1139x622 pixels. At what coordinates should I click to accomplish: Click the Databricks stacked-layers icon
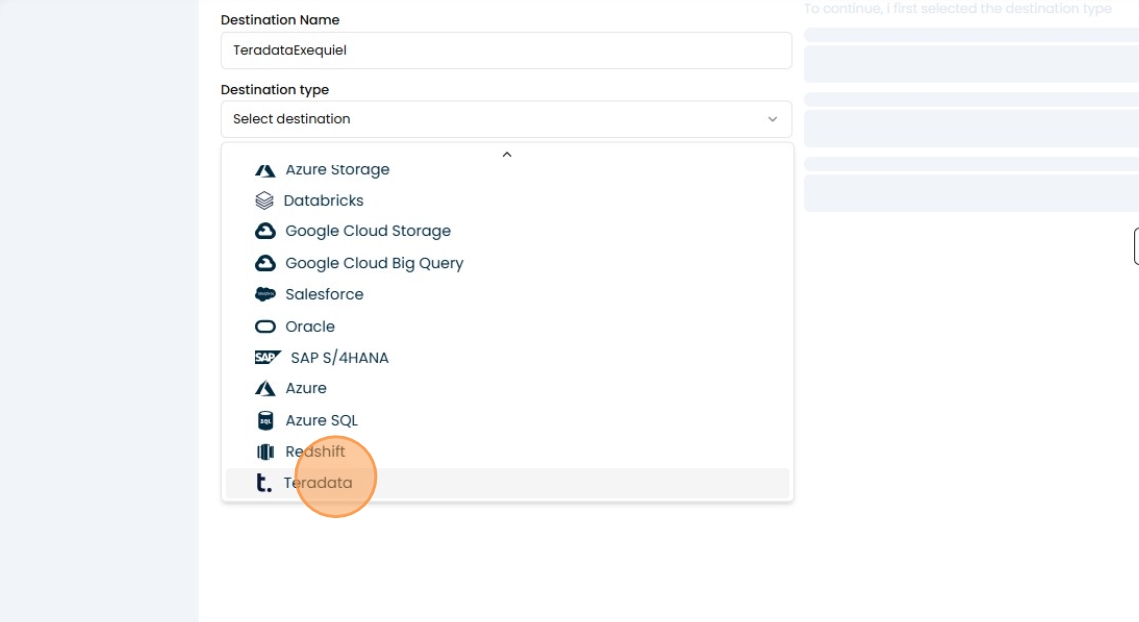tap(264, 201)
